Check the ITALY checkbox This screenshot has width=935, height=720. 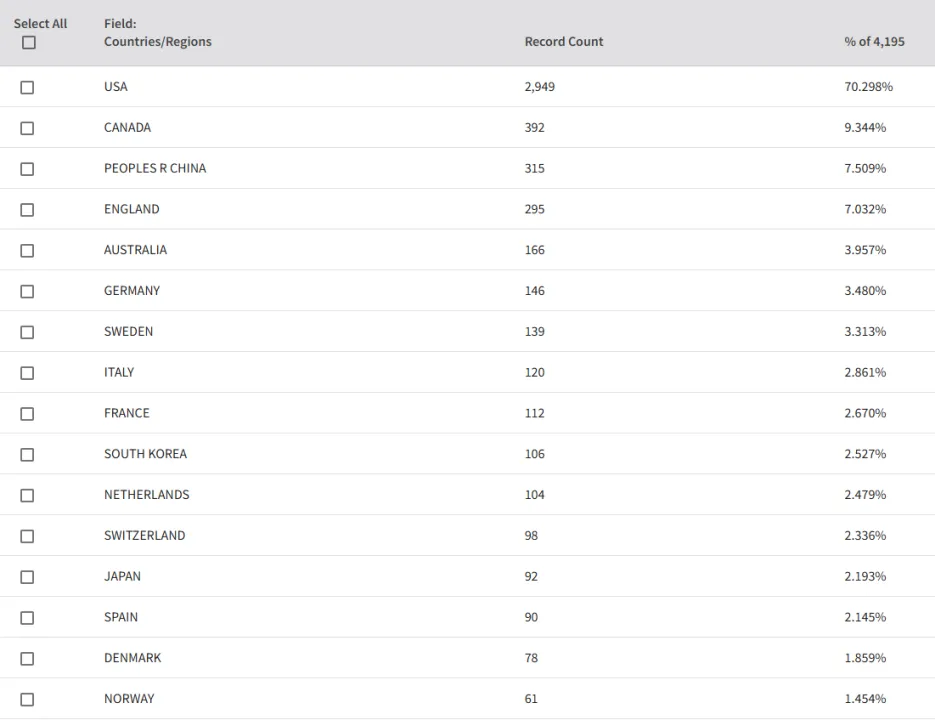pyautogui.click(x=27, y=373)
